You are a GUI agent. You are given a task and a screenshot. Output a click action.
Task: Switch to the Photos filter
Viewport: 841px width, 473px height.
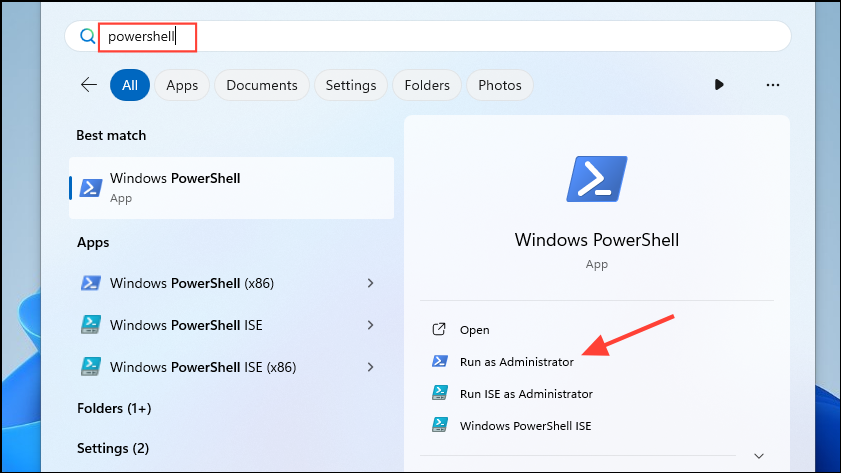click(500, 85)
